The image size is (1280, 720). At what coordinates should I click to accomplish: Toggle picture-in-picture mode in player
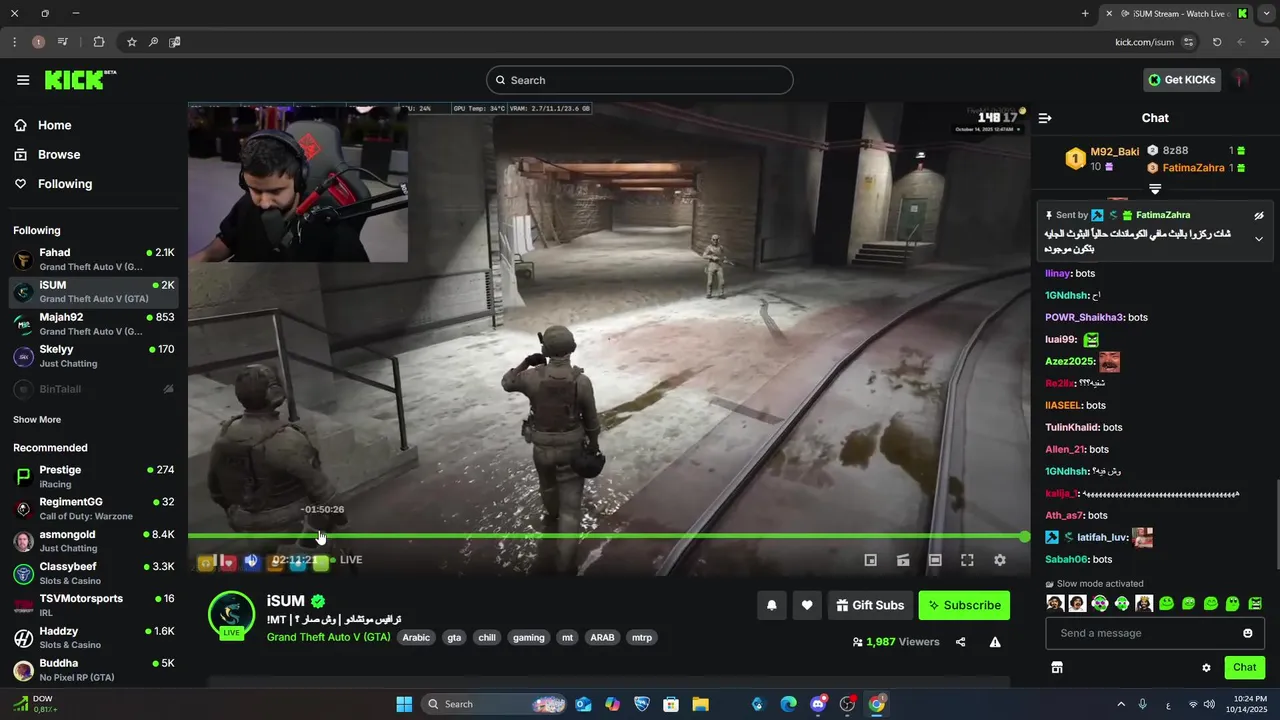click(x=870, y=561)
